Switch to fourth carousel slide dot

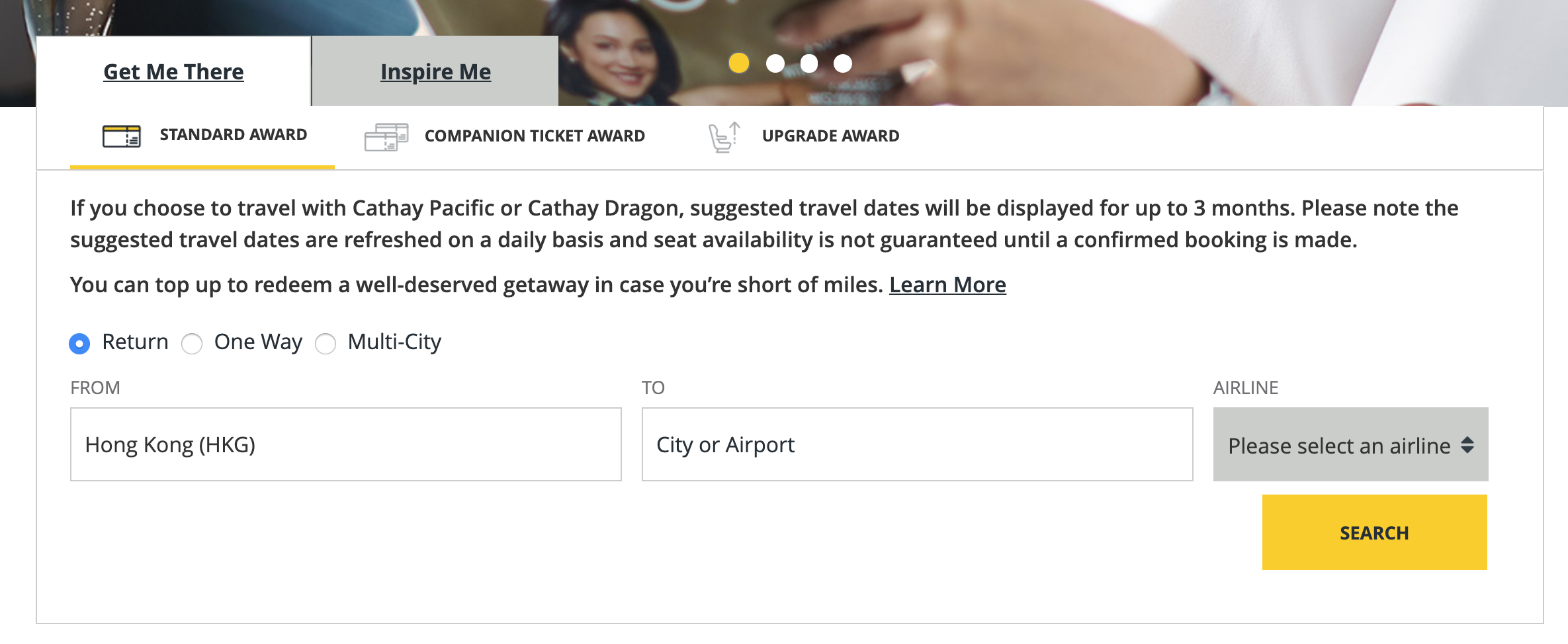pos(842,63)
